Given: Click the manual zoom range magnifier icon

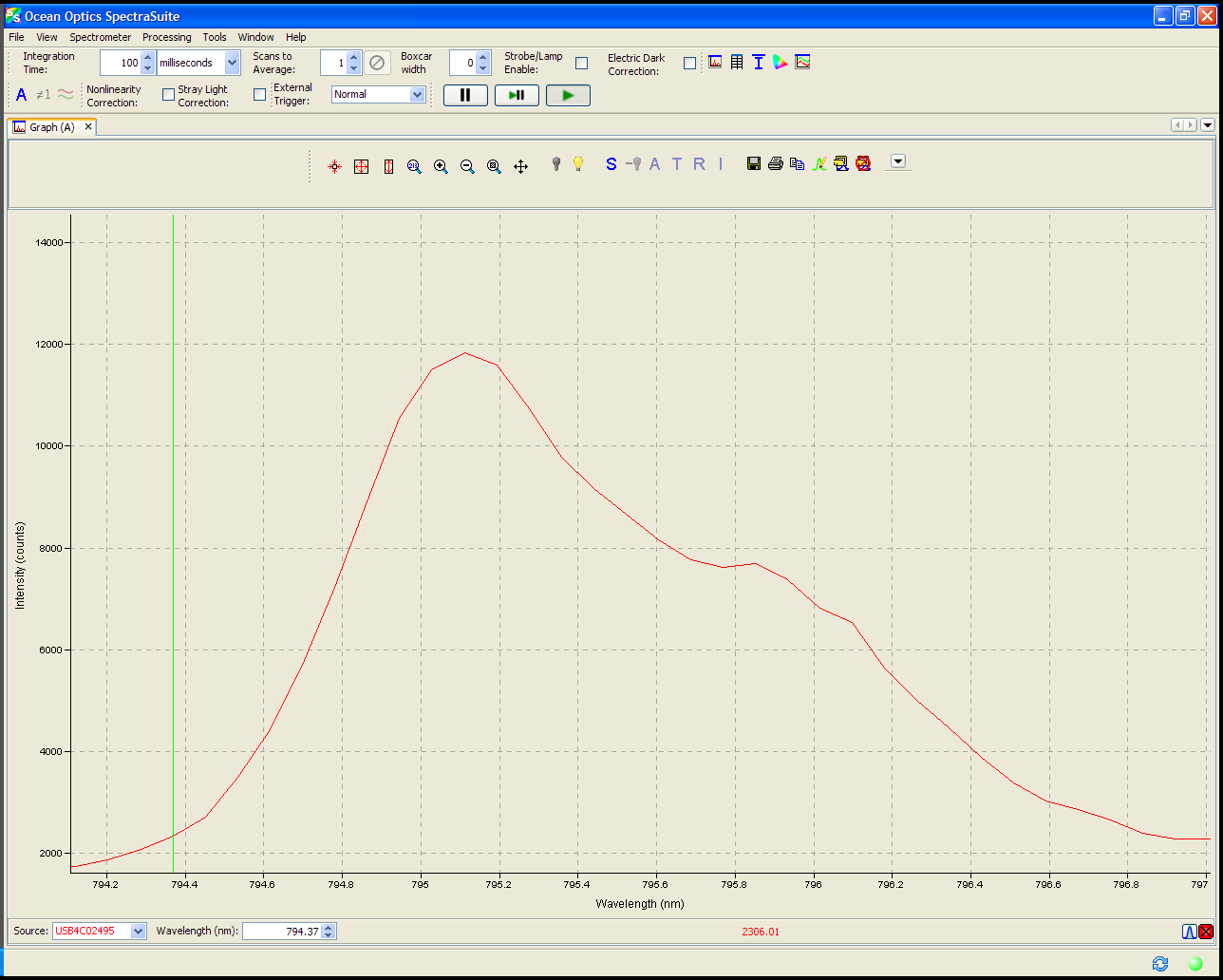Looking at the screenshot, I should click(x=414, y=166).
